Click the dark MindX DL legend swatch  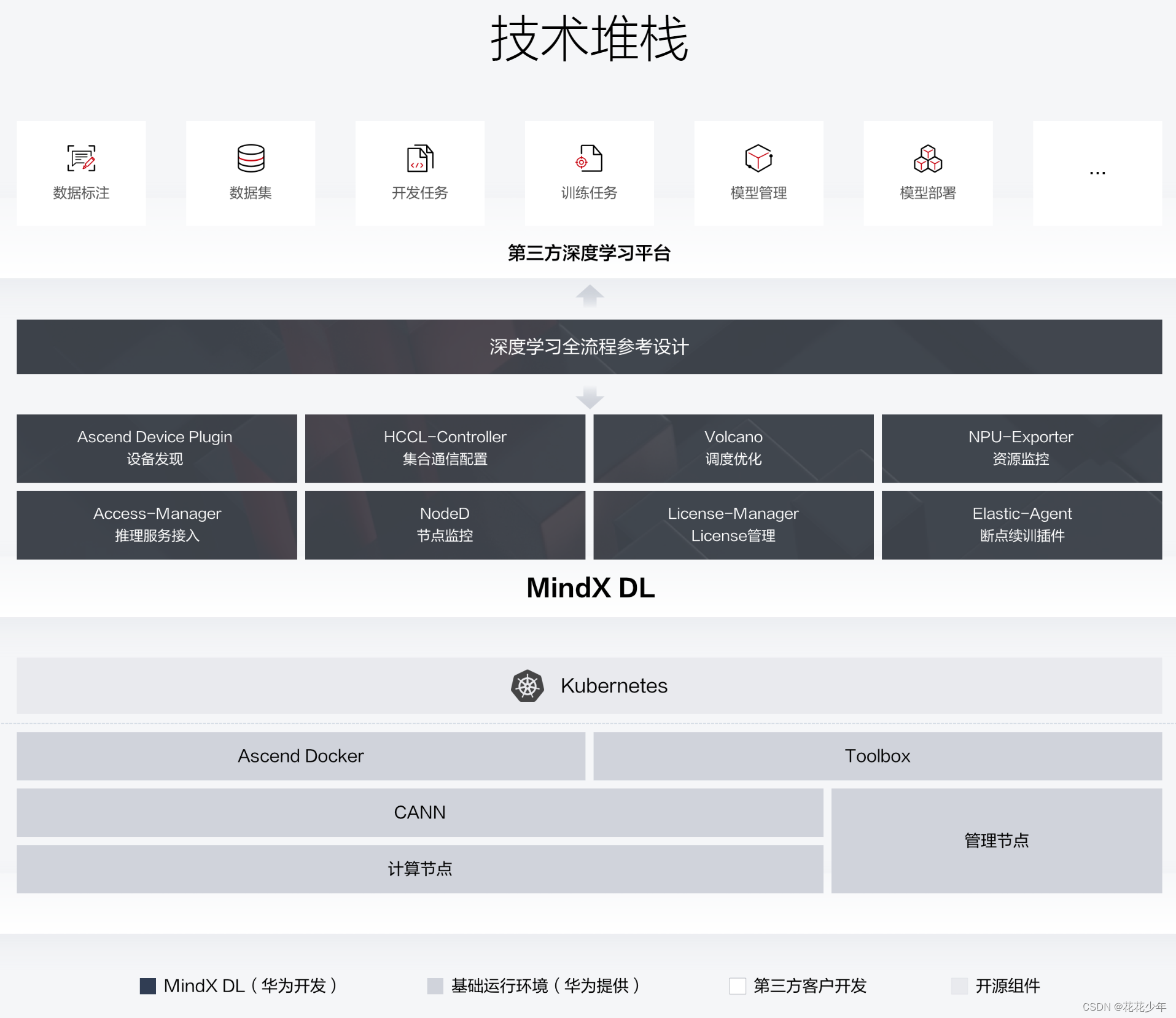[148, 986]
